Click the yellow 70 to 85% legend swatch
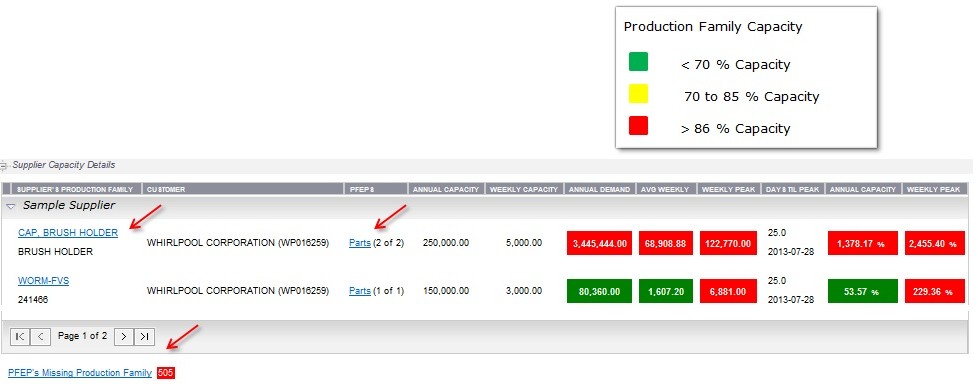The width and height of the screenshot is (978, 384). coord(638,94)
